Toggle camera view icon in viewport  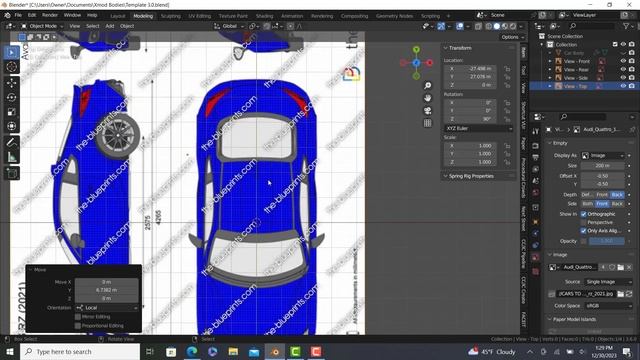pyautogui.click(x=427, y=111)
